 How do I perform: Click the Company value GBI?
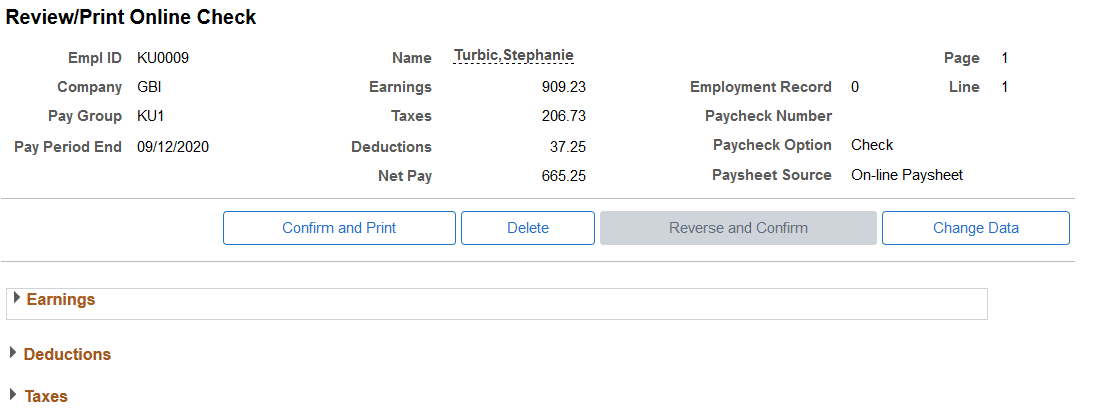click(150, 88)
